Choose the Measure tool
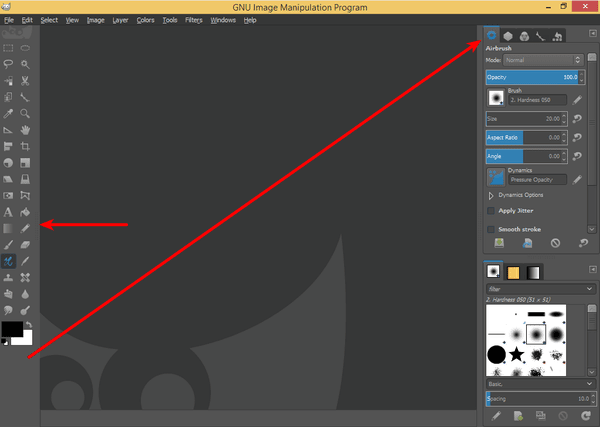Viewport: 600px width, 427px height. pyautogui.click(x=8, y=130)
